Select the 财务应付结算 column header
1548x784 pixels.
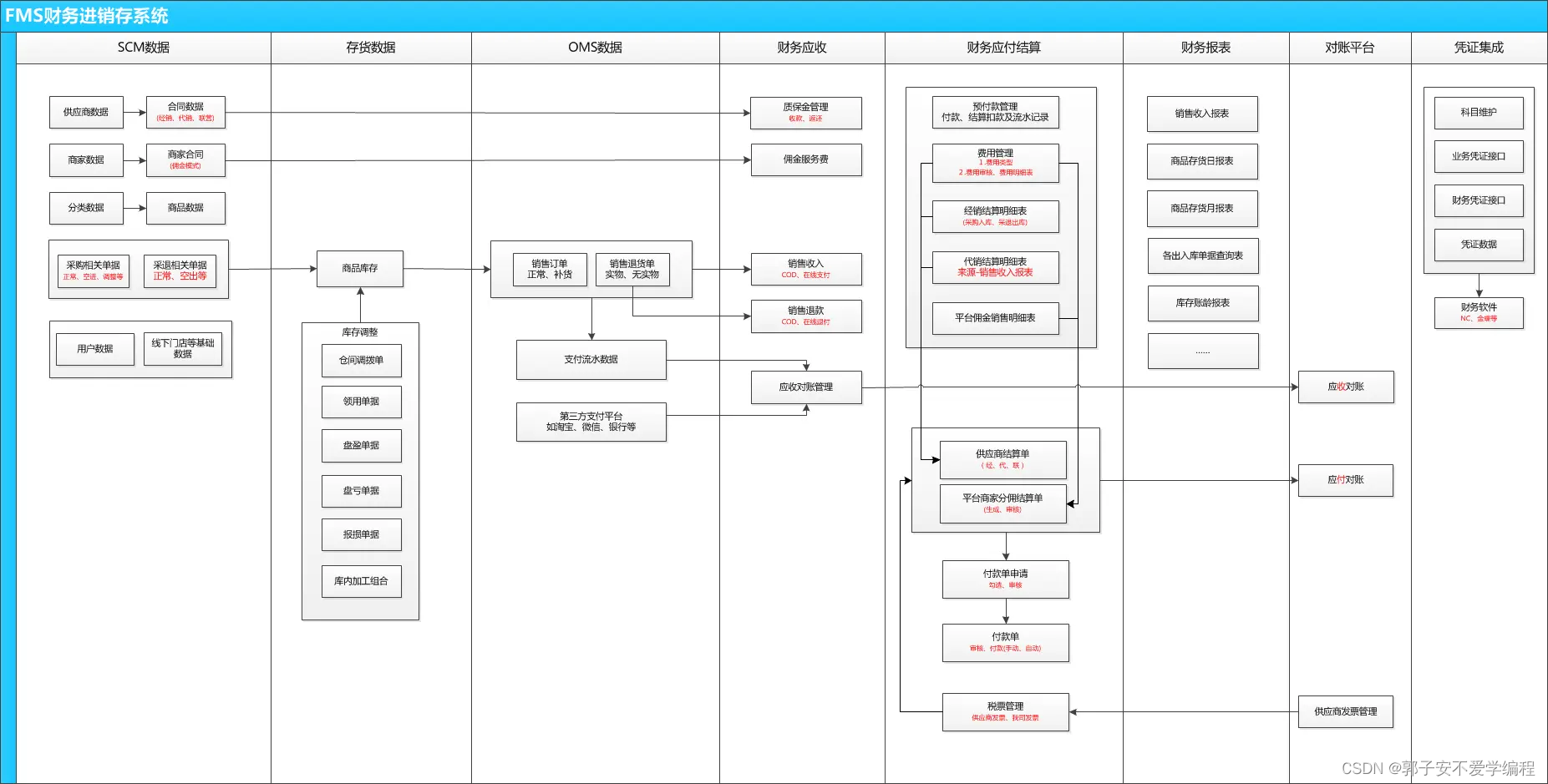click(x=1004, y=48)
